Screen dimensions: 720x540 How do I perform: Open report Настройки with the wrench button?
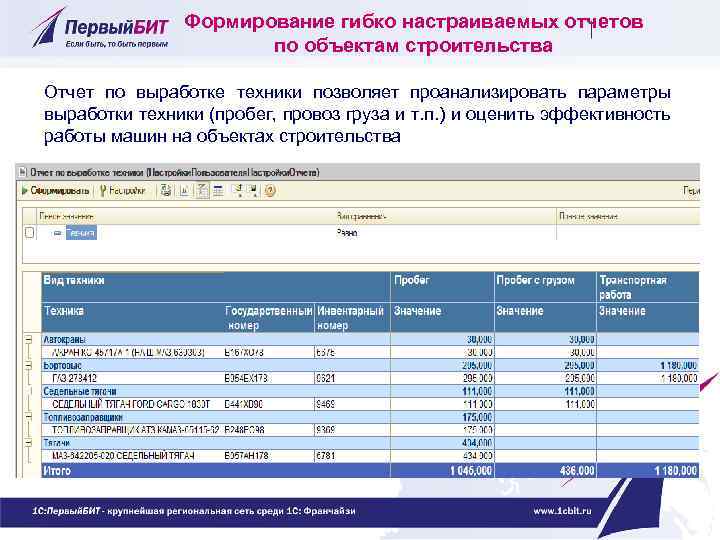(x=123, y=191)
